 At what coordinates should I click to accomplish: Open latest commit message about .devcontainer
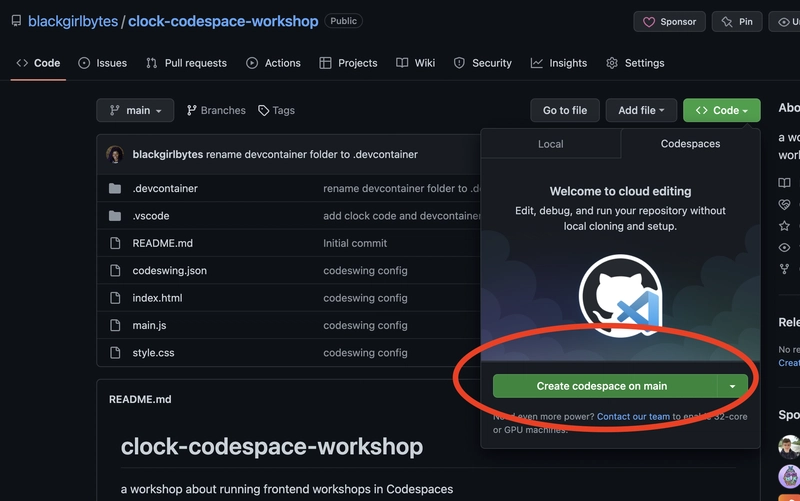tap(312, 154)
